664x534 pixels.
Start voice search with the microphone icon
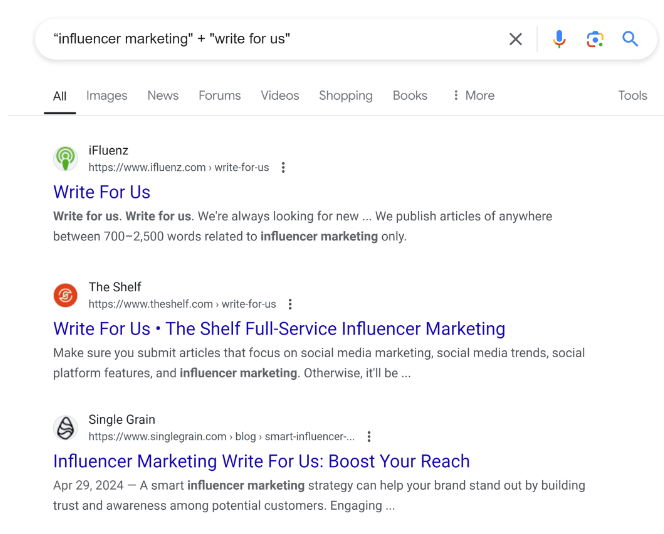point(559,39)
